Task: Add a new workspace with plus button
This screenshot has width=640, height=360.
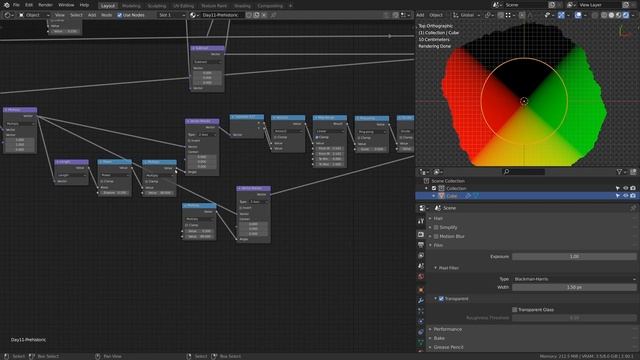Action: coord(291,6)
